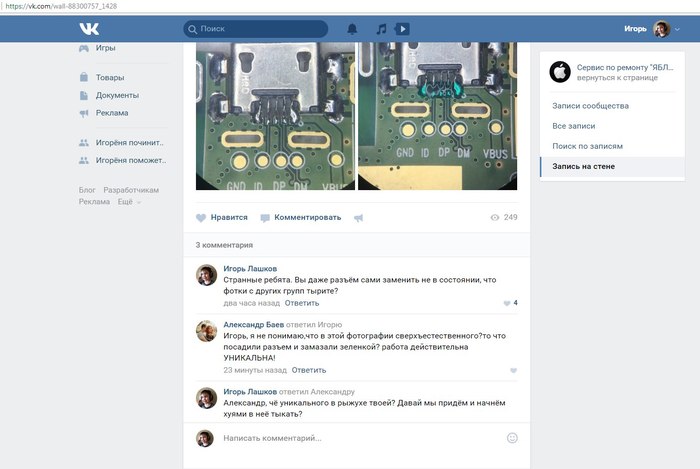Expand the Ещё footer dropdown

pos(128,202)
